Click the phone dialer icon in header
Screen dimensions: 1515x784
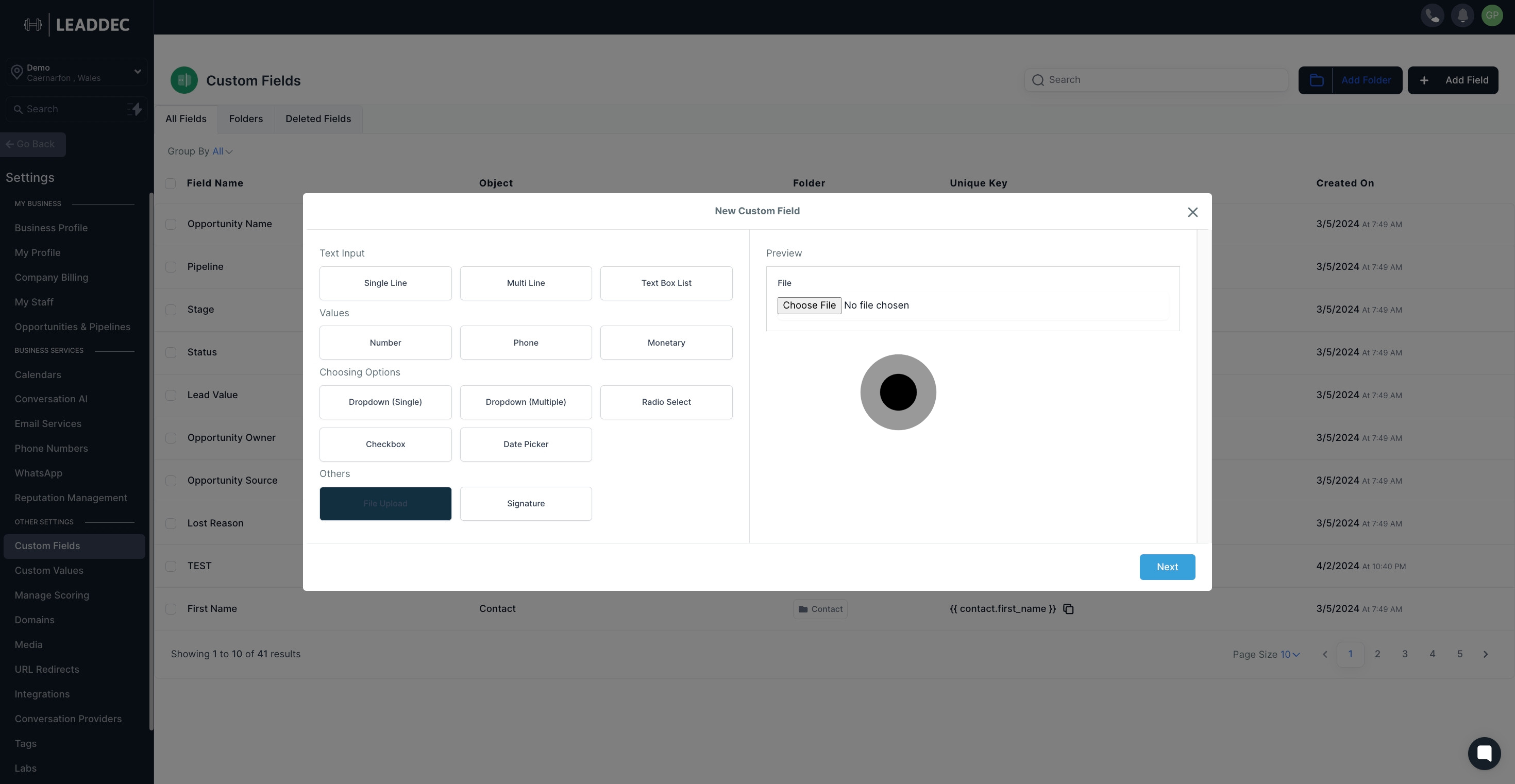[x=1432, y=15]
